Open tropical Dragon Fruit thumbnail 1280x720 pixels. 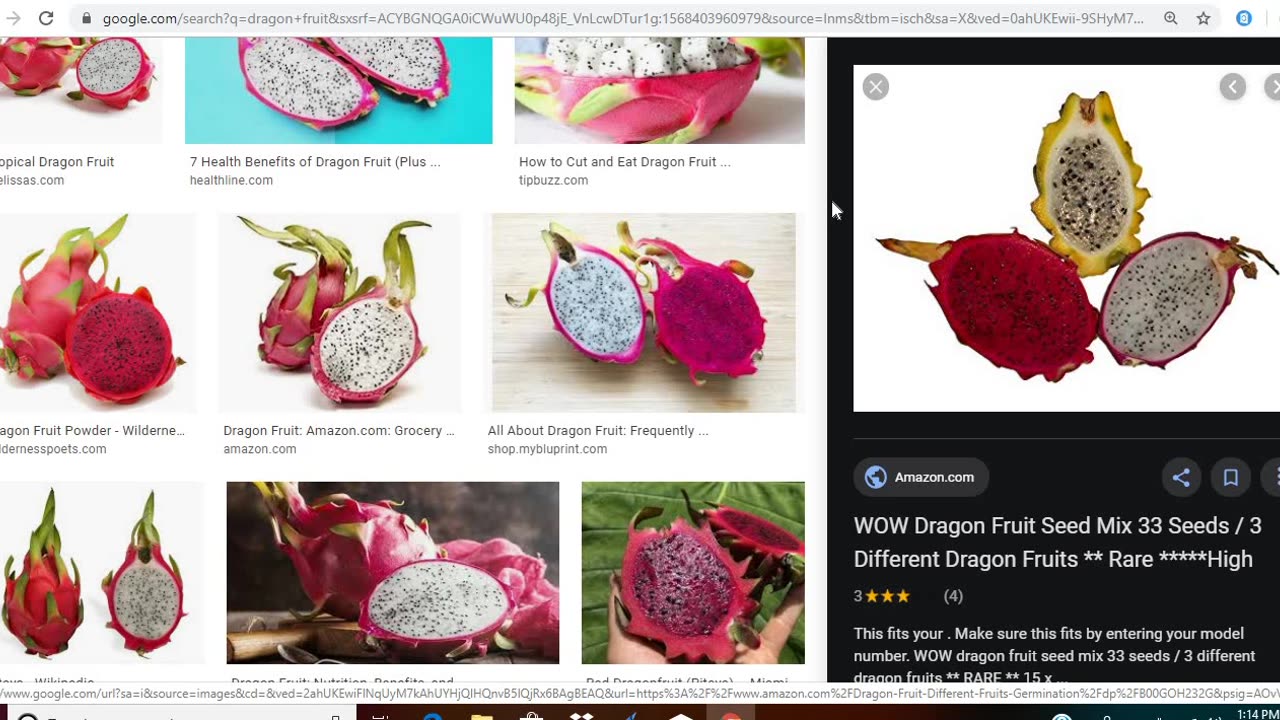click(x=81, y=91)
